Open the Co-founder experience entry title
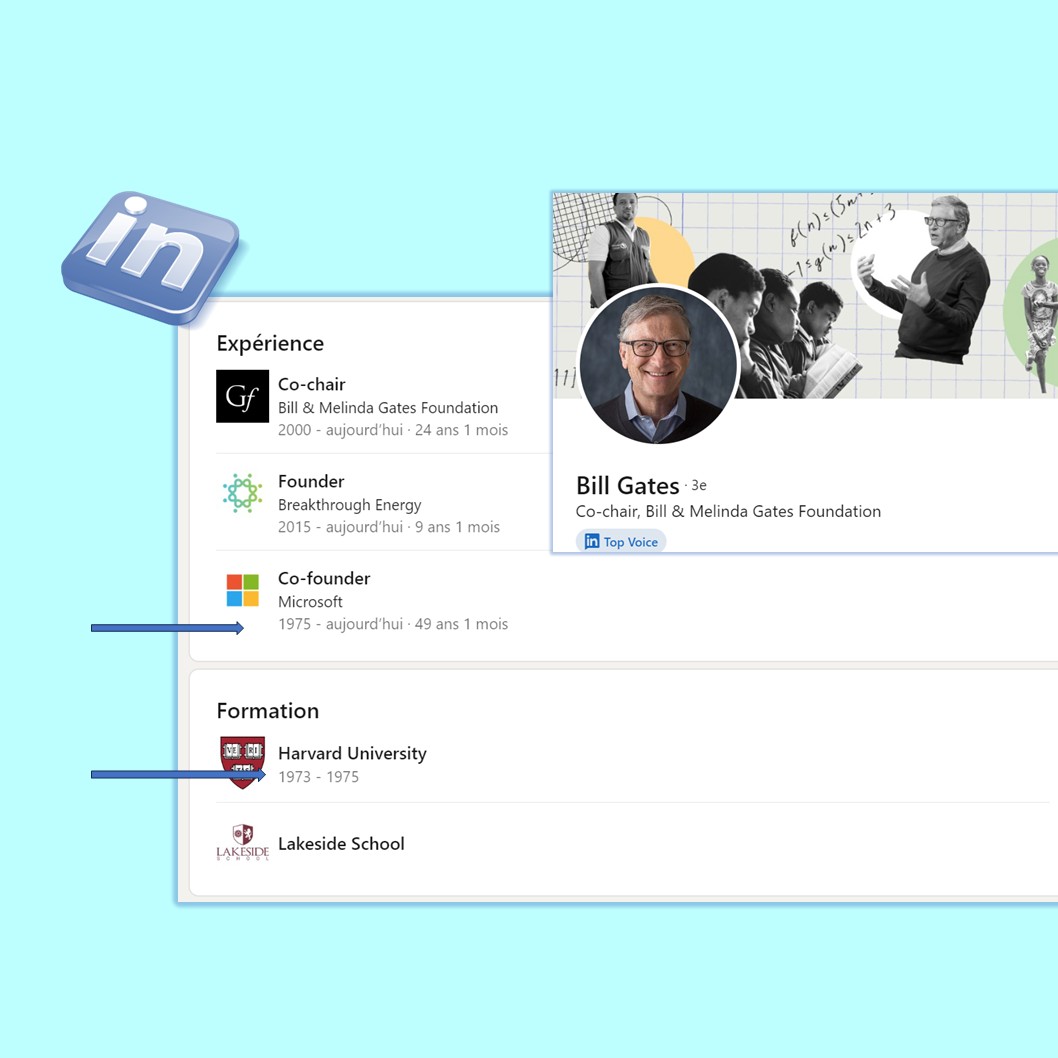The height and width of the screenshot is (1058, 1058). tap(324, 578)
